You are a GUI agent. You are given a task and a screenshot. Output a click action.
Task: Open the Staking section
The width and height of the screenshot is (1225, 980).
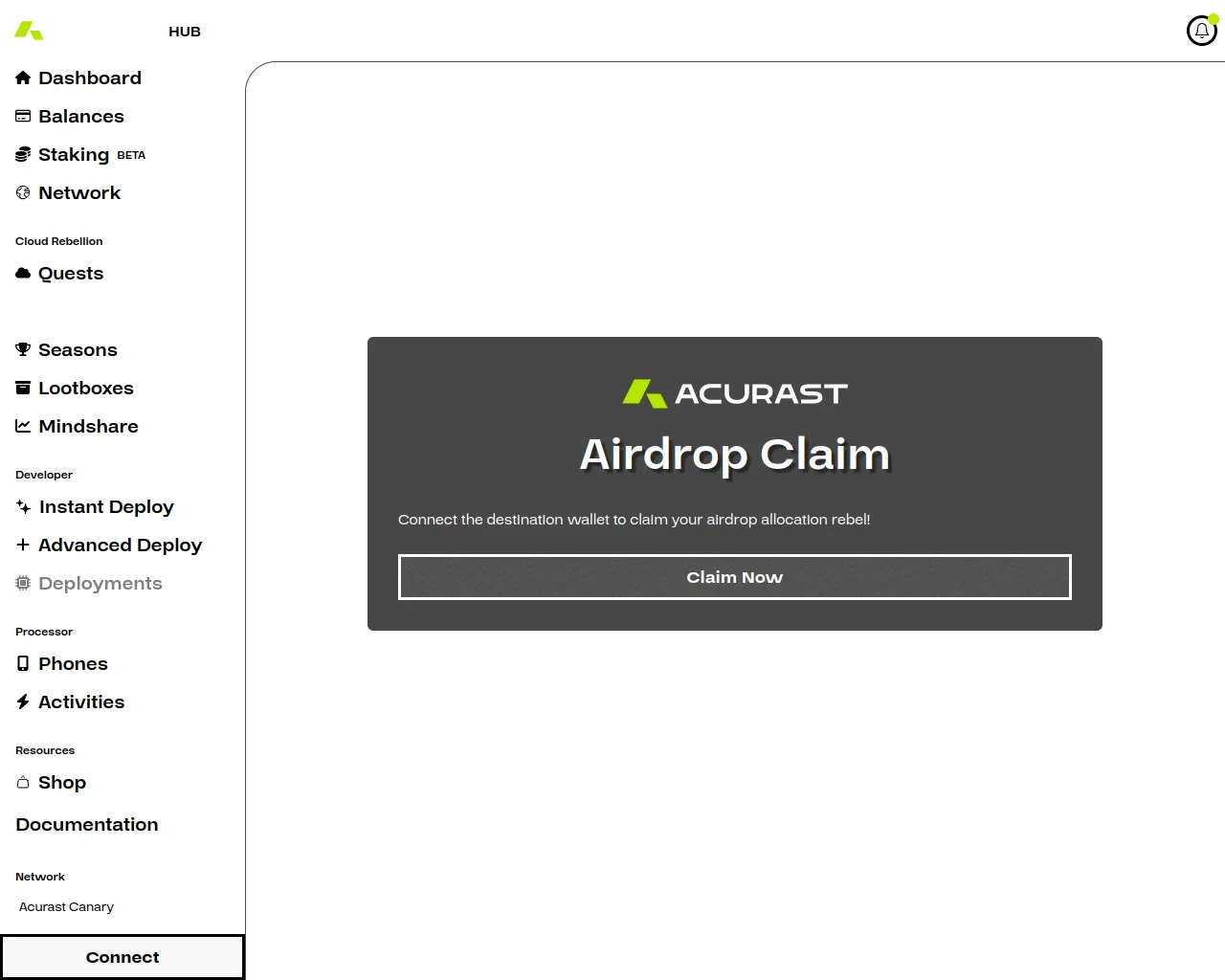(x=74, y=154)
